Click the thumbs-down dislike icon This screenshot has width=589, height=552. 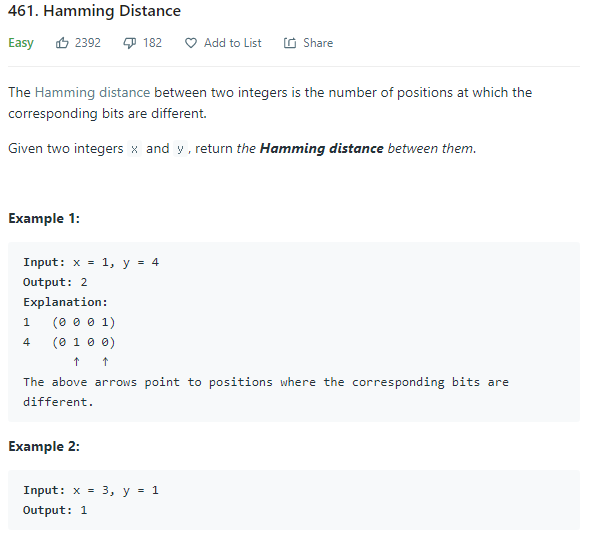click(x=130, y=43)
